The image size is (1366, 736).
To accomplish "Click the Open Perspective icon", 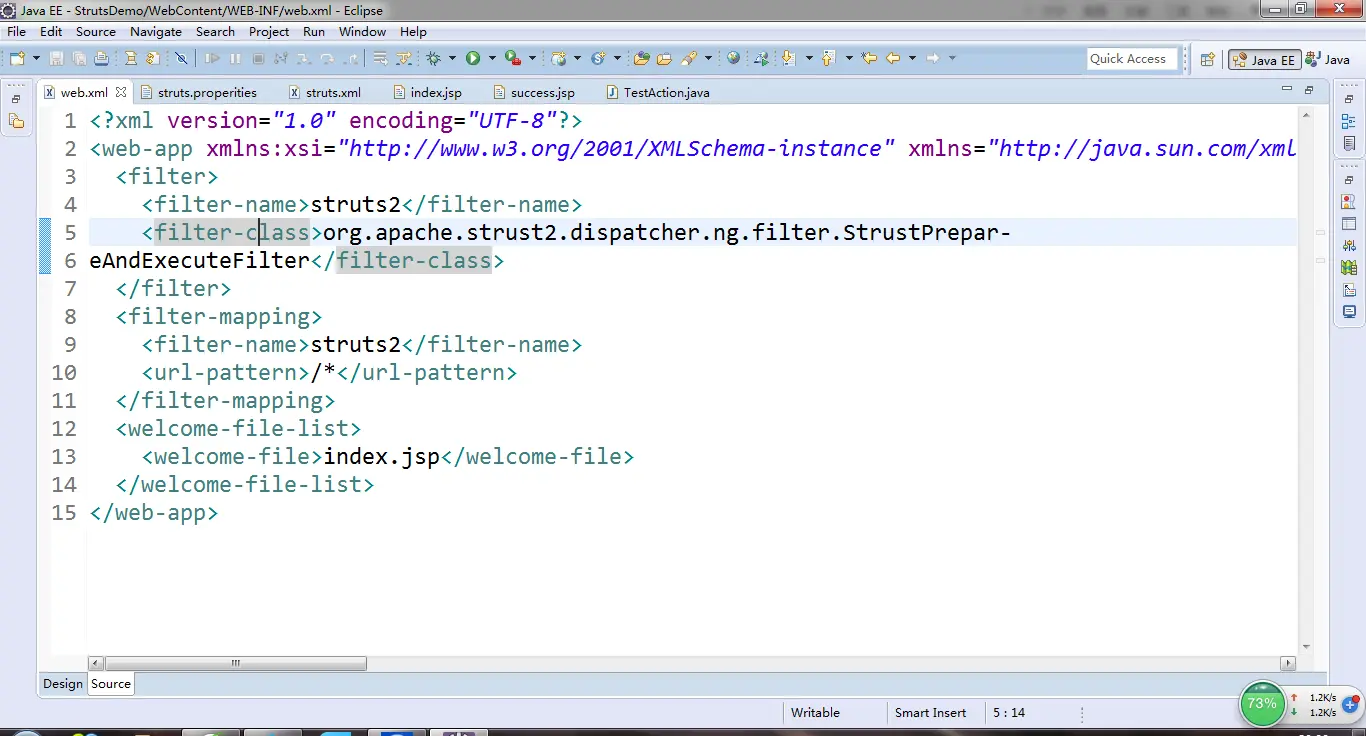I will (1207, 59).
